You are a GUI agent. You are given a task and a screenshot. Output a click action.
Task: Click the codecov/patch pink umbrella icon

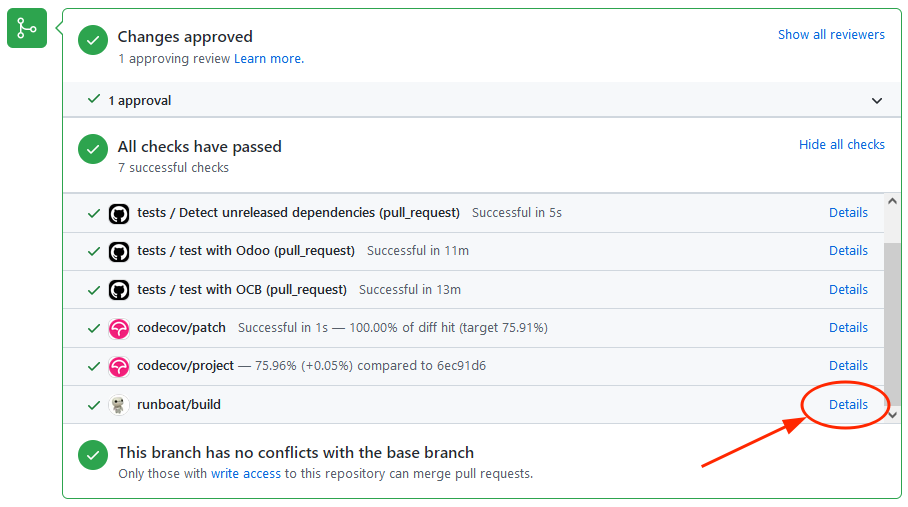tap(119, 329)
